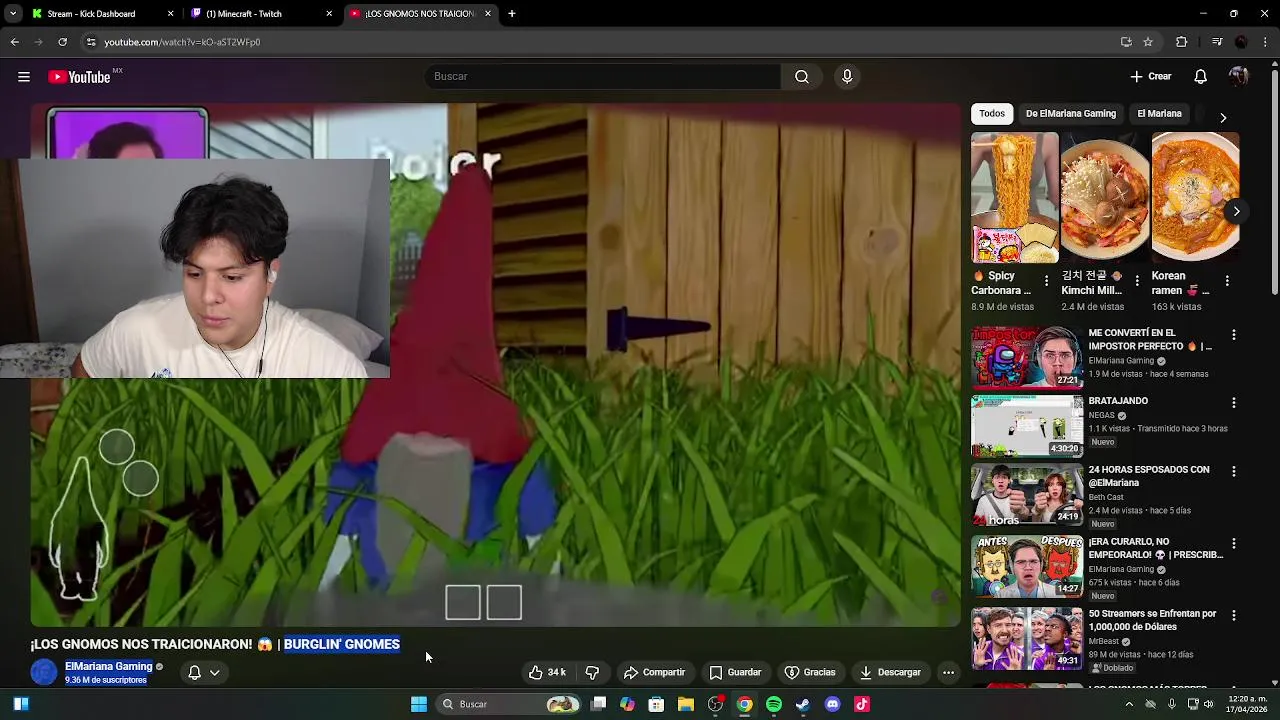Open more actions three-dot menu under video
This screenshot has width=1280, height=720.
click(x=948, y=673)
